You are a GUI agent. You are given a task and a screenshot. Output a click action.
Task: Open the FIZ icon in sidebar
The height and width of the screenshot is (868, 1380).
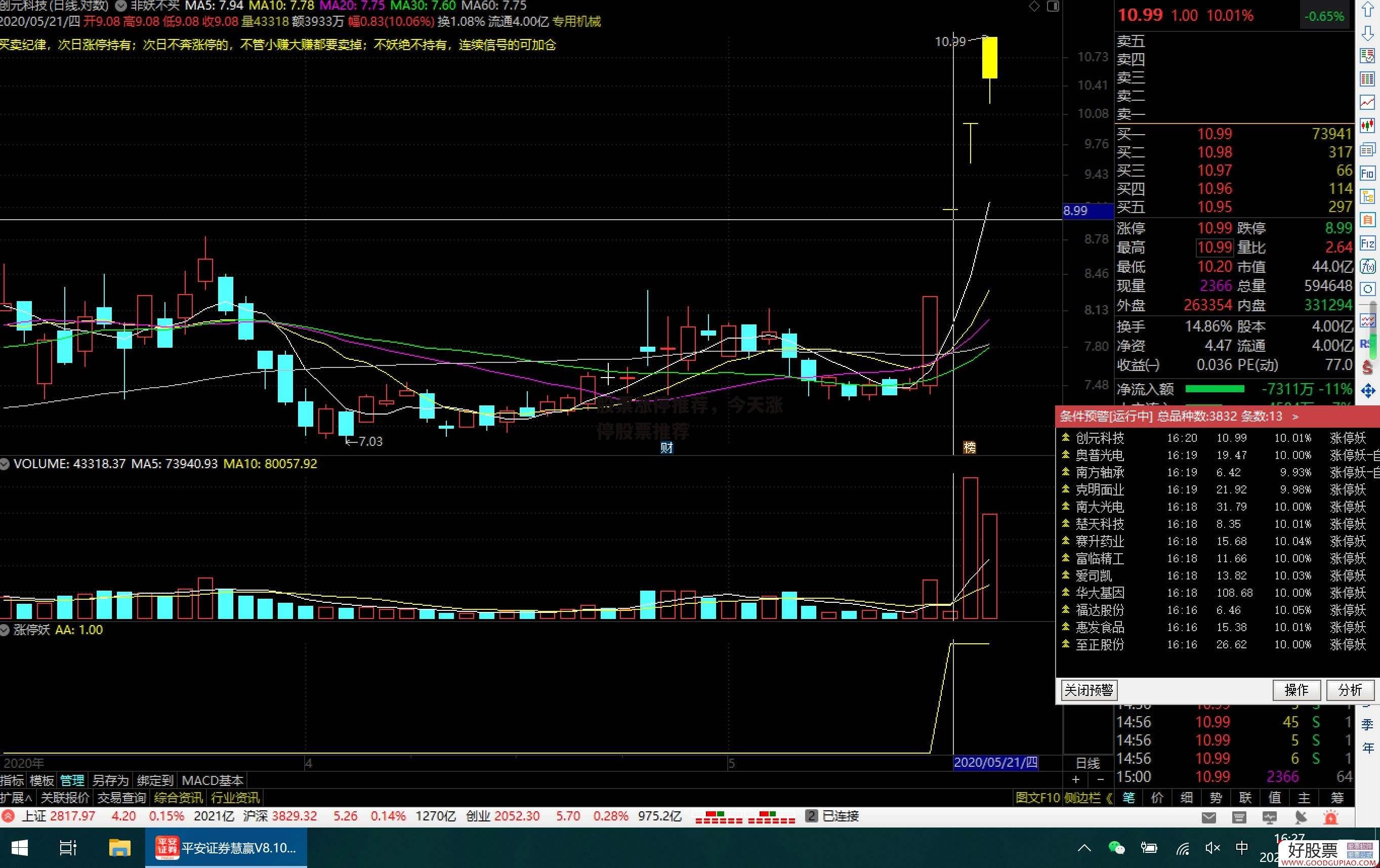coord(1367,243)
